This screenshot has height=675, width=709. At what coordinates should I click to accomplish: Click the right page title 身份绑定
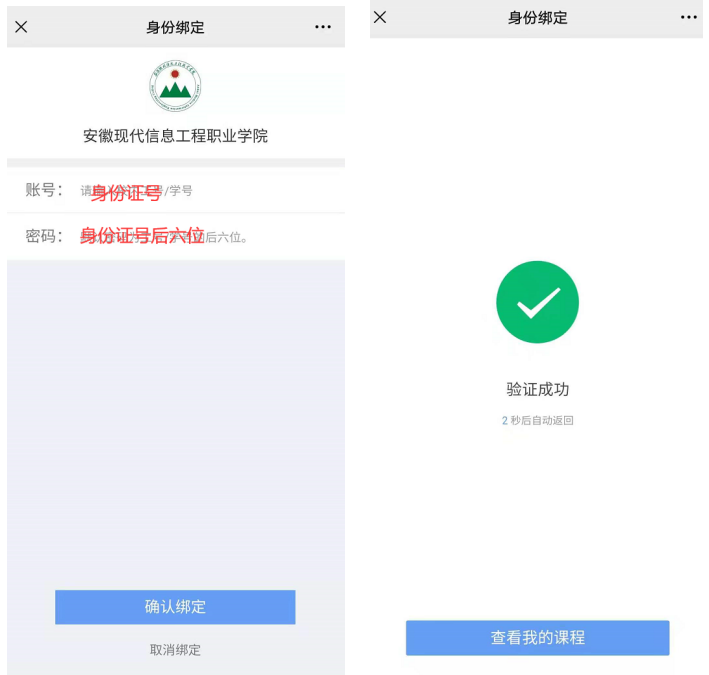click(x=537, y=18)
